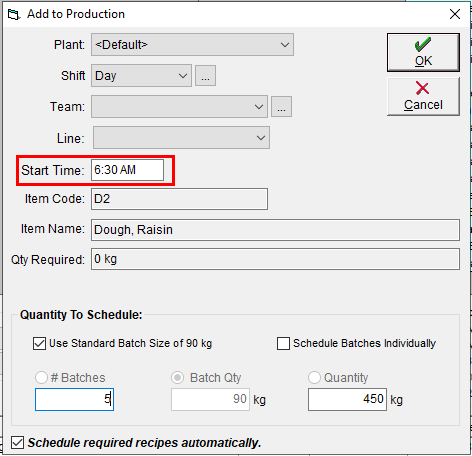Close the Add to Production dialog
Screen dimensions: 472x456
coord(455,14)
